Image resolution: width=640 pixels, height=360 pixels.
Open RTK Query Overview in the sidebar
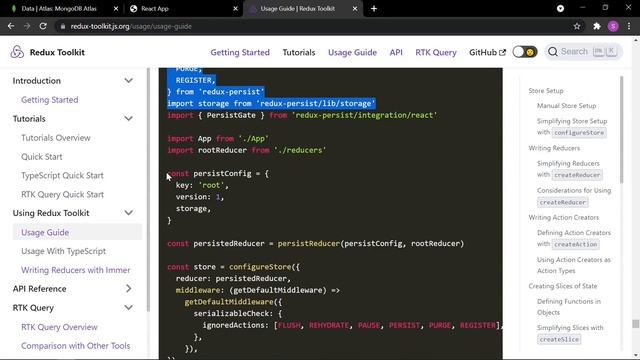click(x=59, y=327)
